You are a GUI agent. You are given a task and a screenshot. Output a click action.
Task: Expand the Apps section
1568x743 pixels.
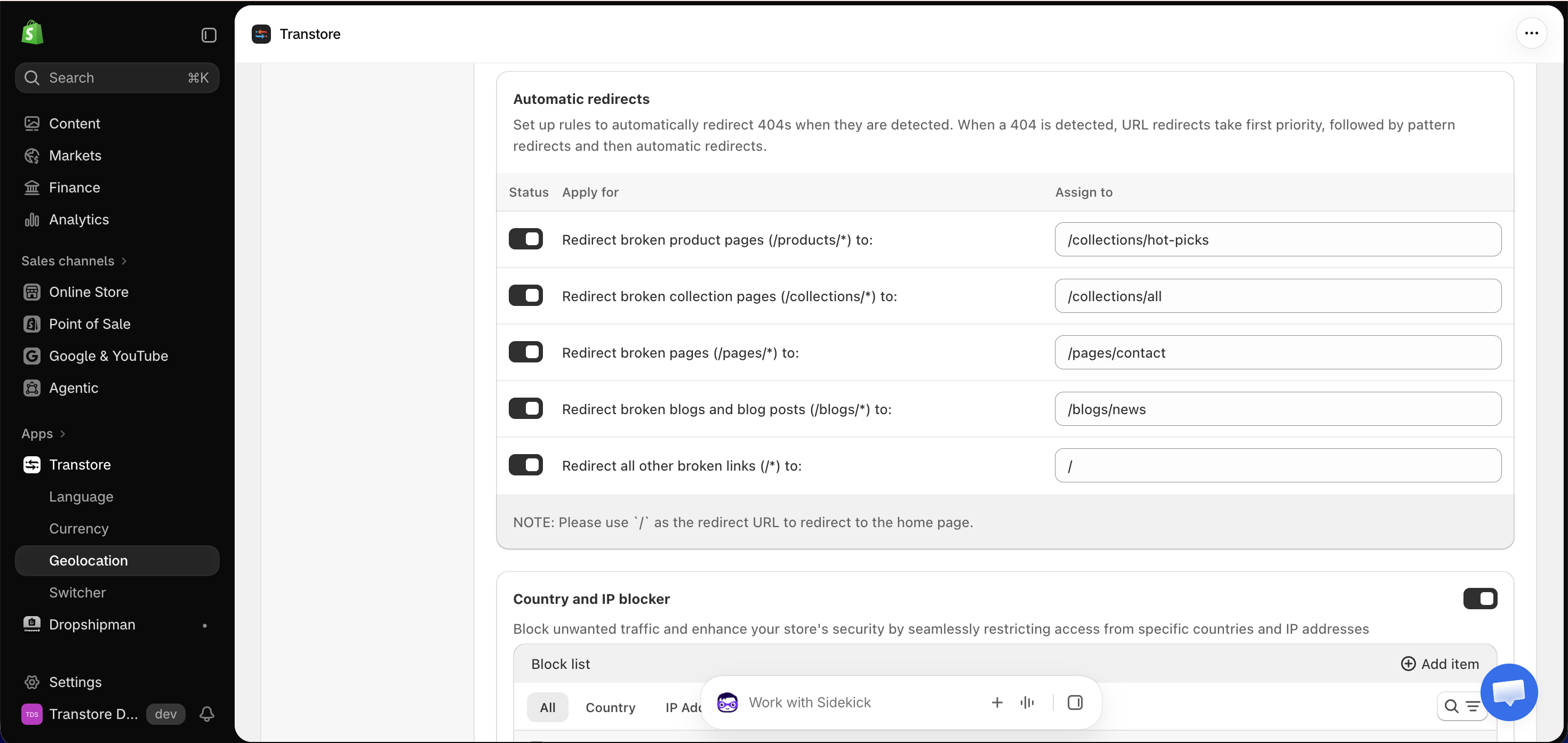click(x=43, y=434)
